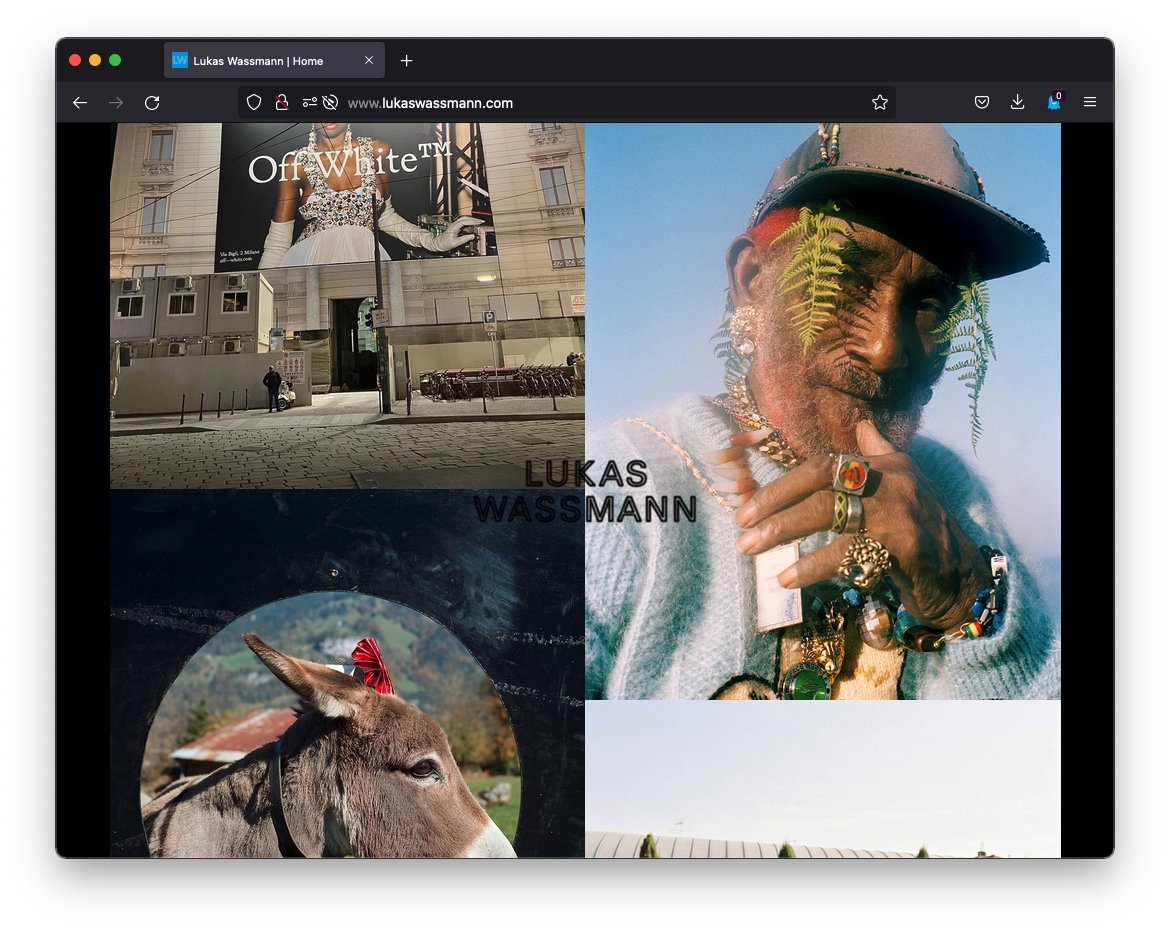Open the portrait with fern leaves

822,411
